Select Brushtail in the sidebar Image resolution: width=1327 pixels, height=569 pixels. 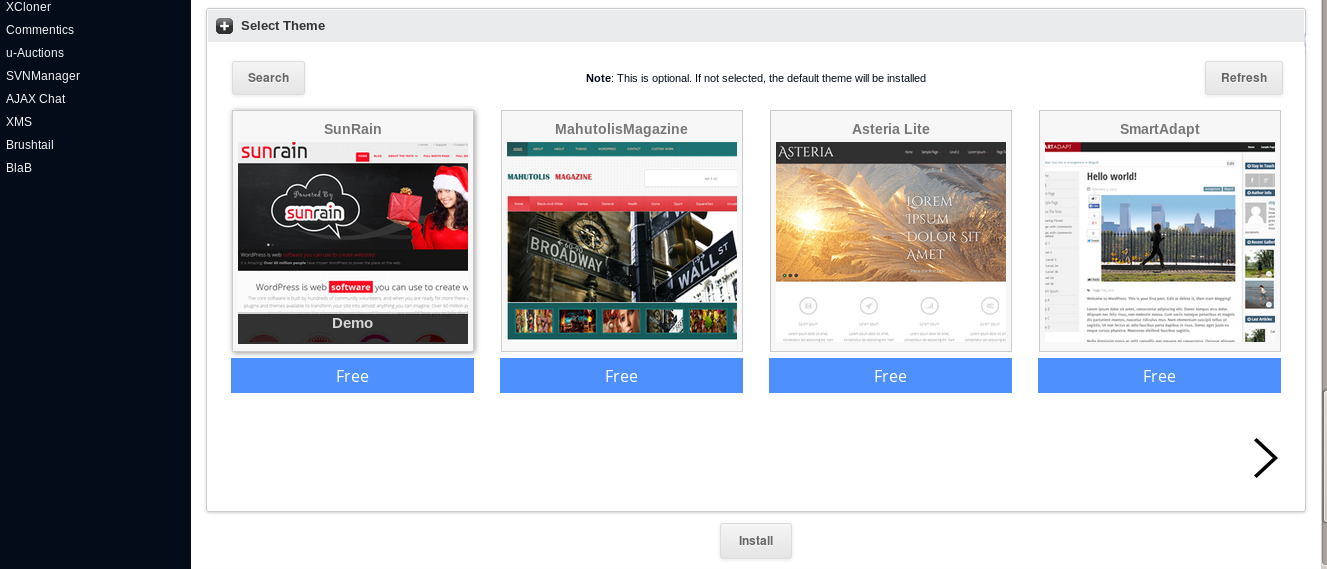(30, 145)
